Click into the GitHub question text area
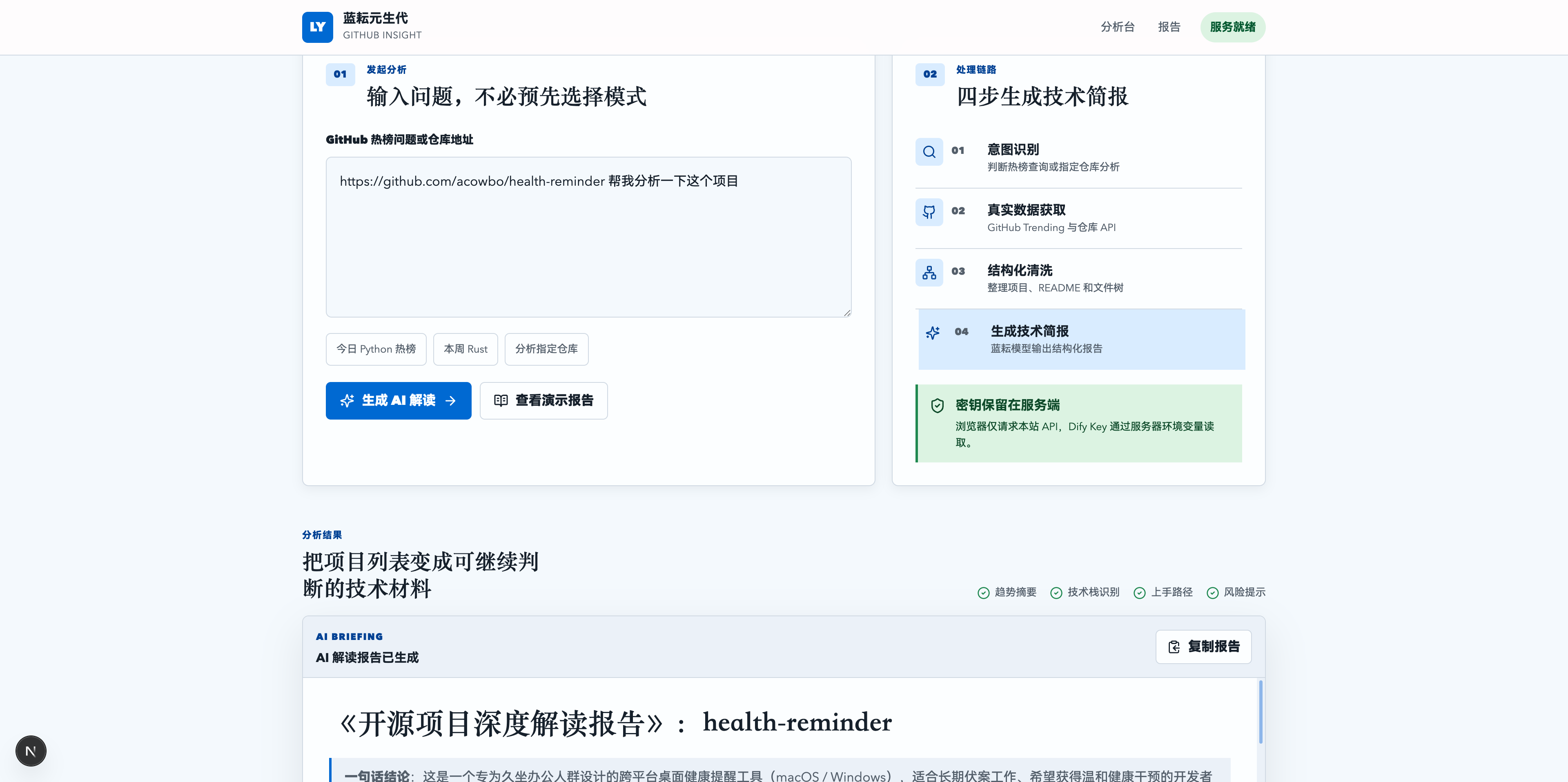This screenshot has height=782, width=1568. [588, 238]
